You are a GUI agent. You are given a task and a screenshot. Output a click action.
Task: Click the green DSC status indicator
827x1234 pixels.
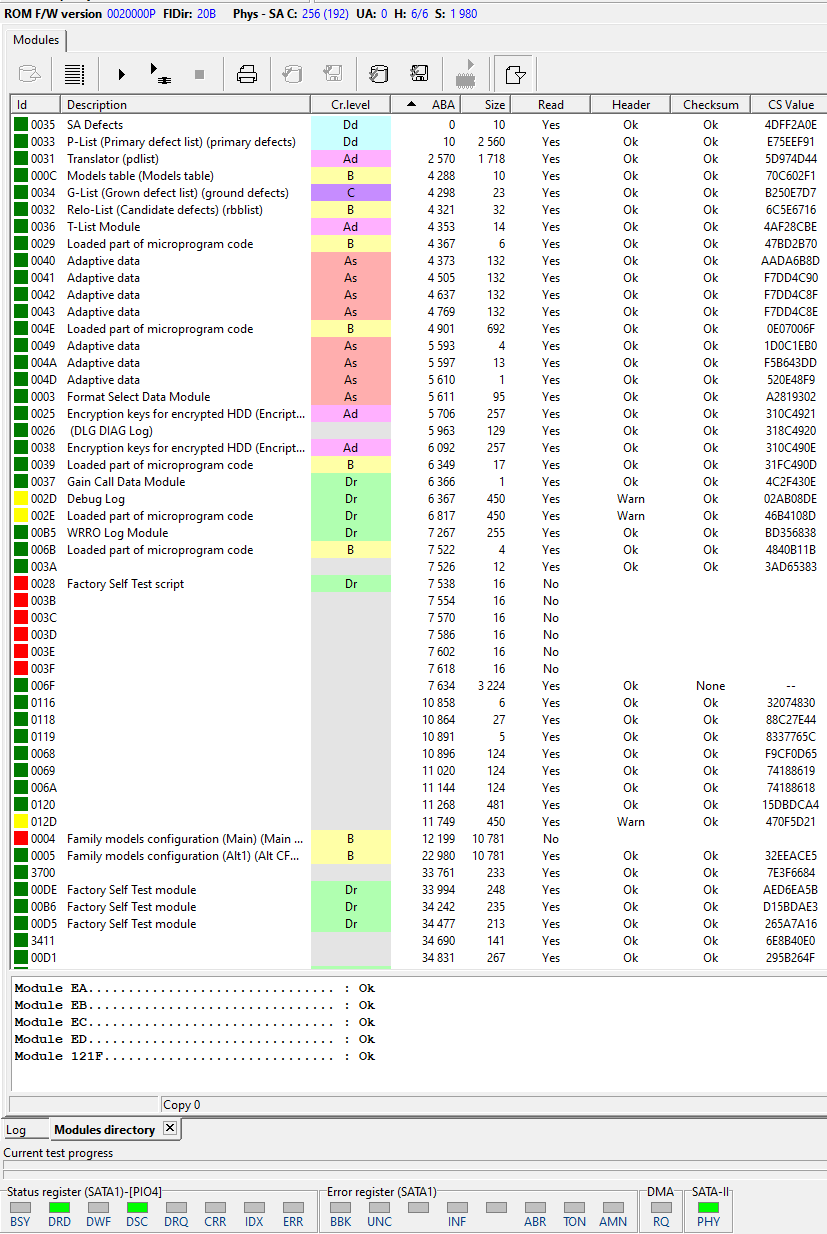(x=136, y=1208)
